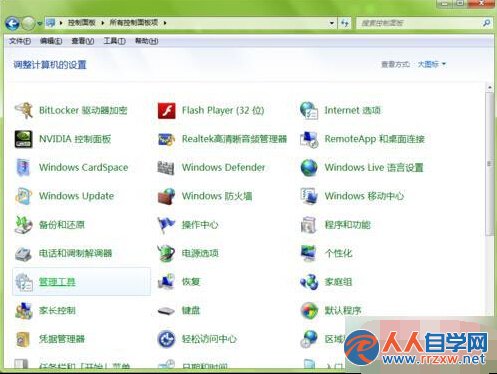
Task: Click the 程序和功能 link text
Action: [x=348, y=225]
